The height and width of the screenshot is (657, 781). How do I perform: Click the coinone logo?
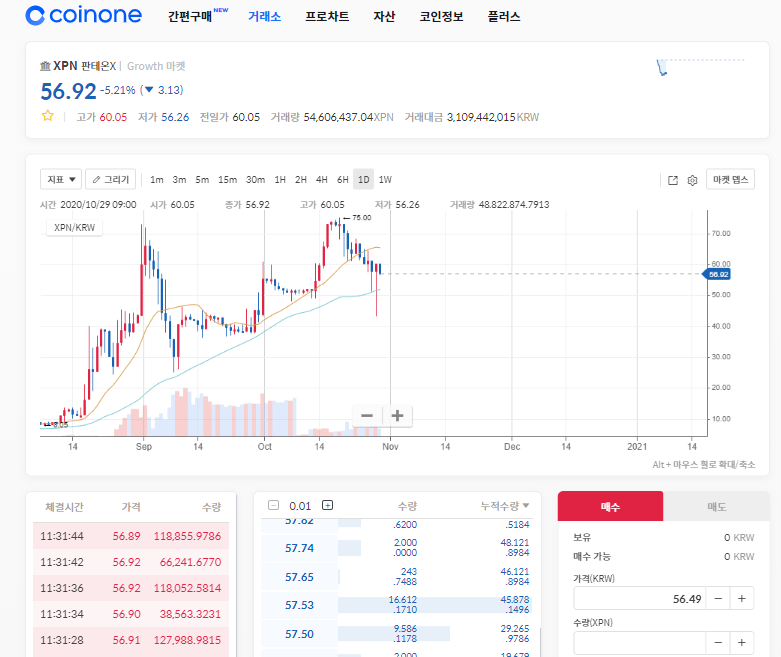[83, 15]
